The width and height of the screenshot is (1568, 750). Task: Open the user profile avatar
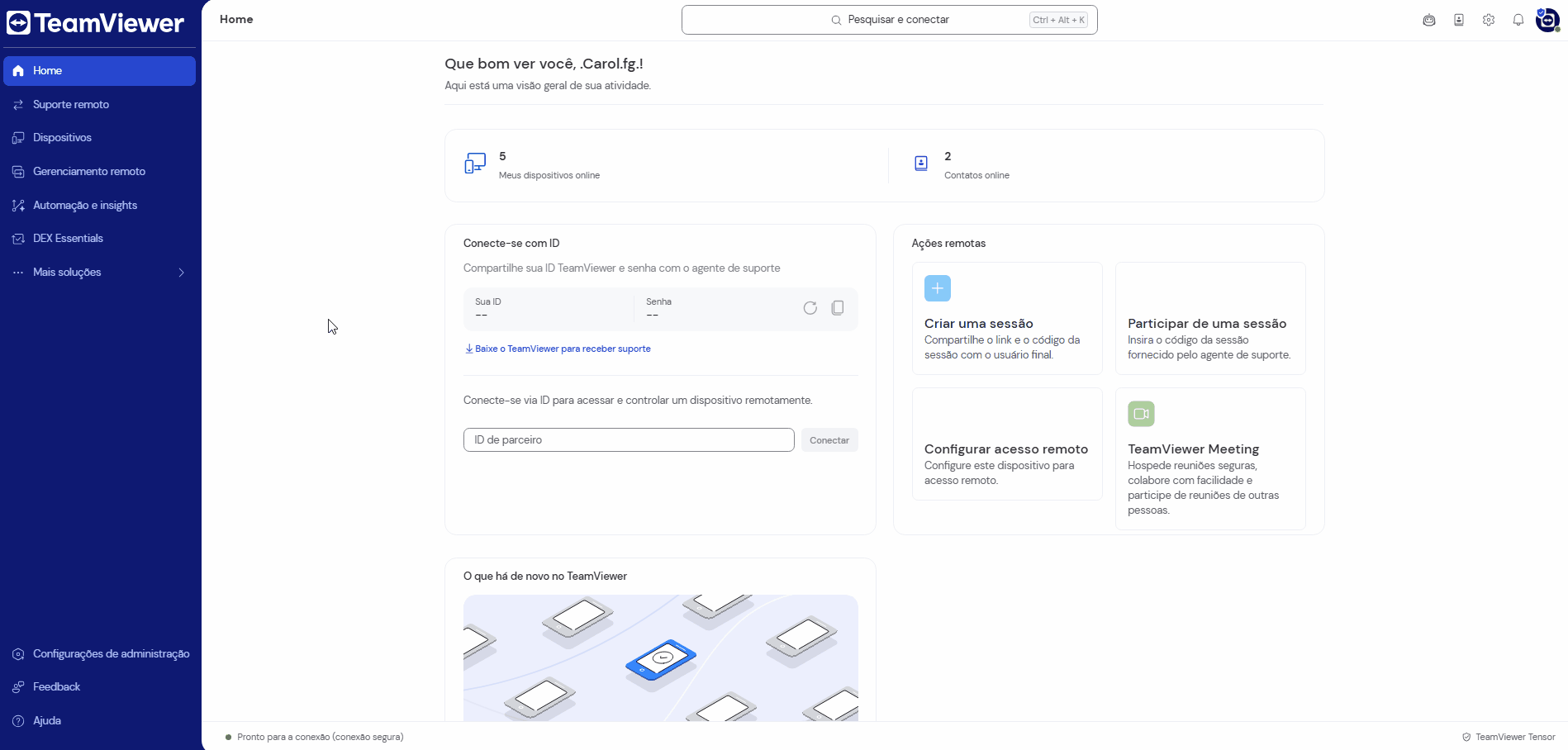point(1547,20)
